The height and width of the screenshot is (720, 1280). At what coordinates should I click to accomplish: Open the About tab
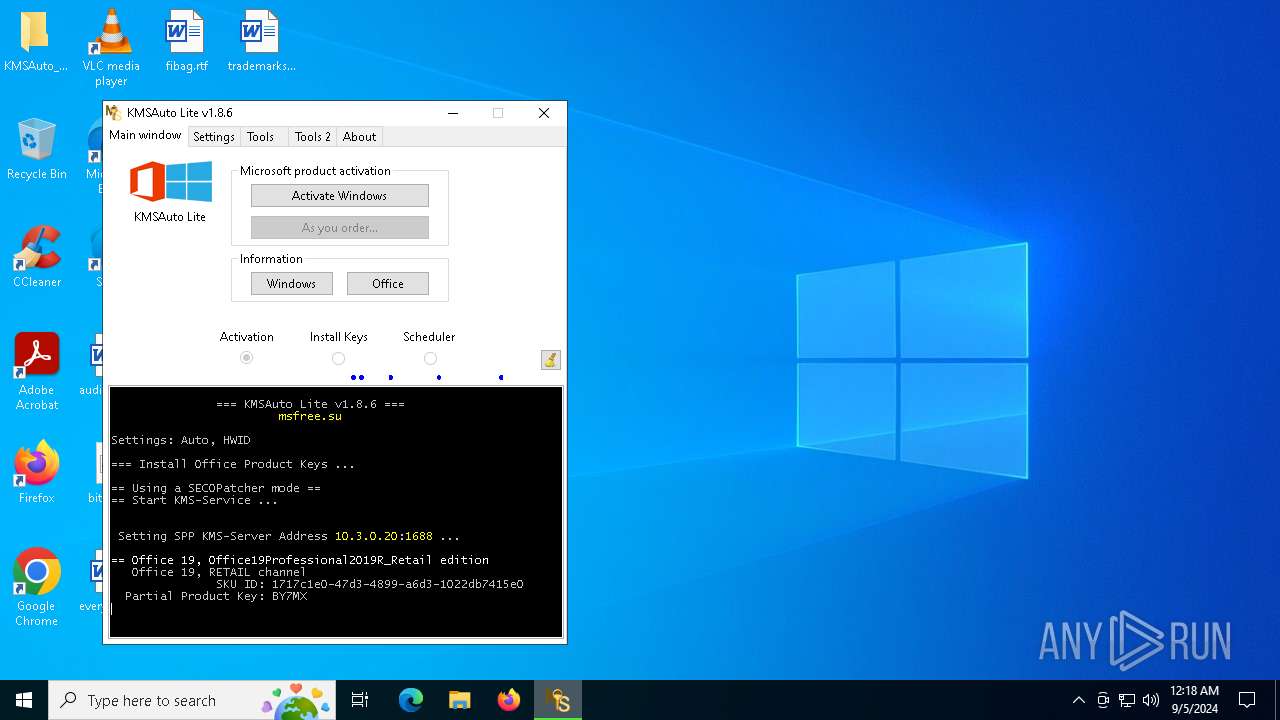(360, 137)
